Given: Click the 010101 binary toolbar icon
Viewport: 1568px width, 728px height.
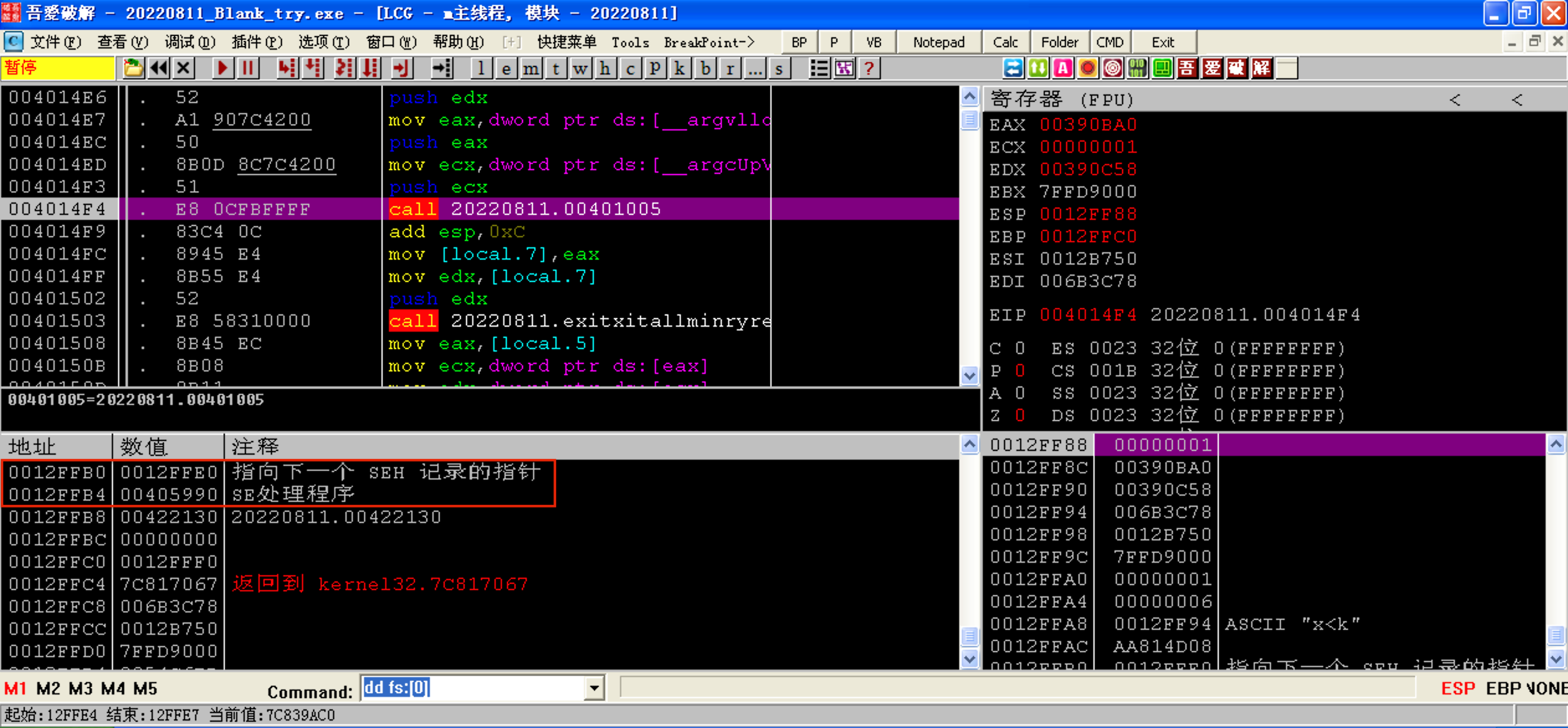Looking at the screenshot, I should coord(1137,68).
